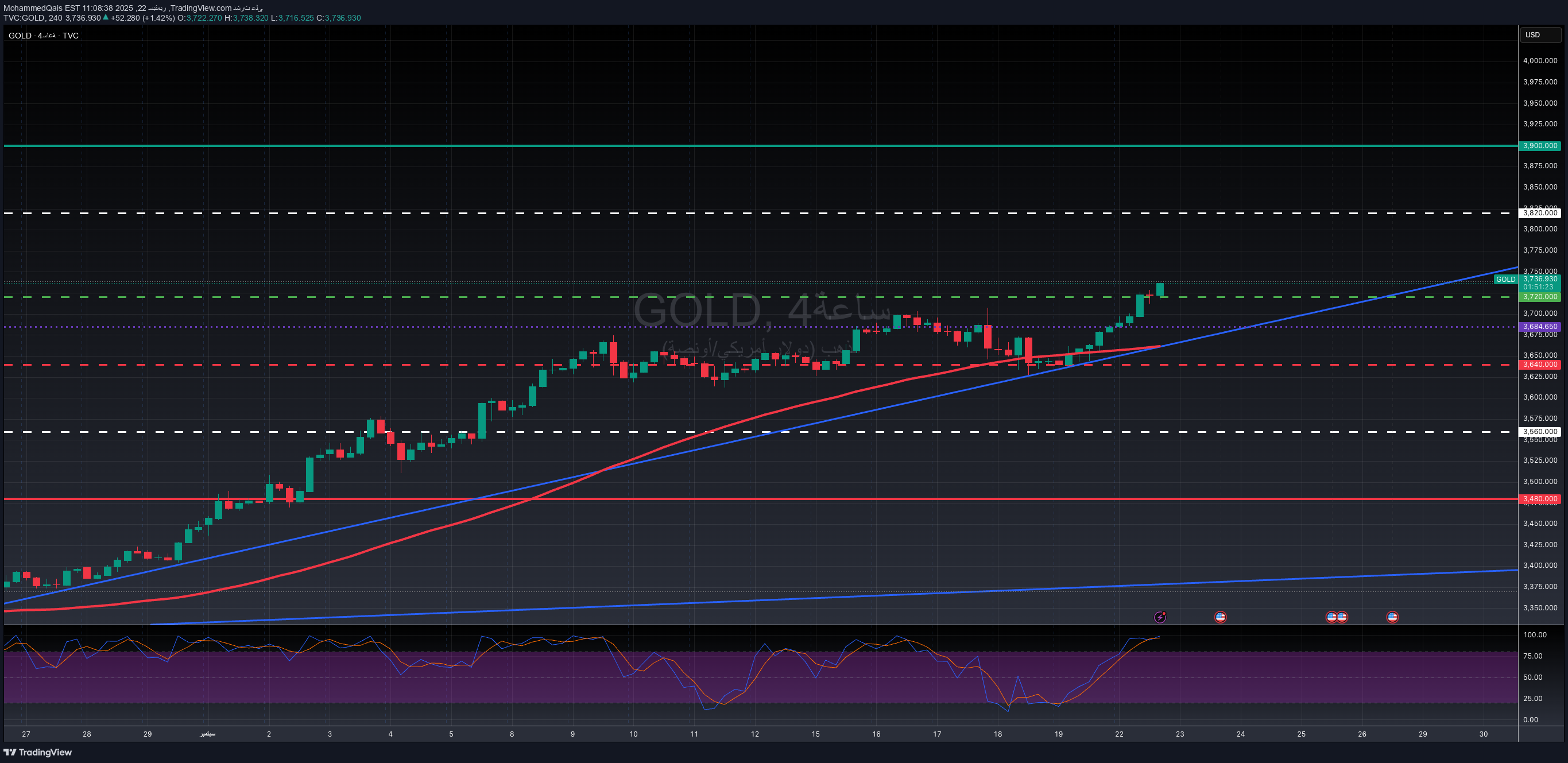Click the purple lightning bolt event icon

pyautogui.click(x=1160, y=617)
